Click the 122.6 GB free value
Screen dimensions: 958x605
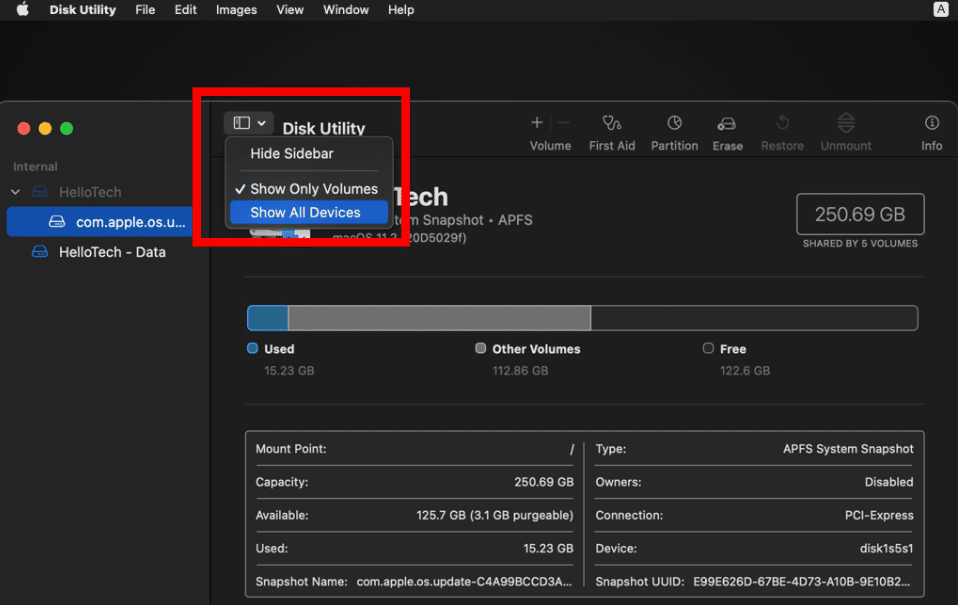click(745, 370)
